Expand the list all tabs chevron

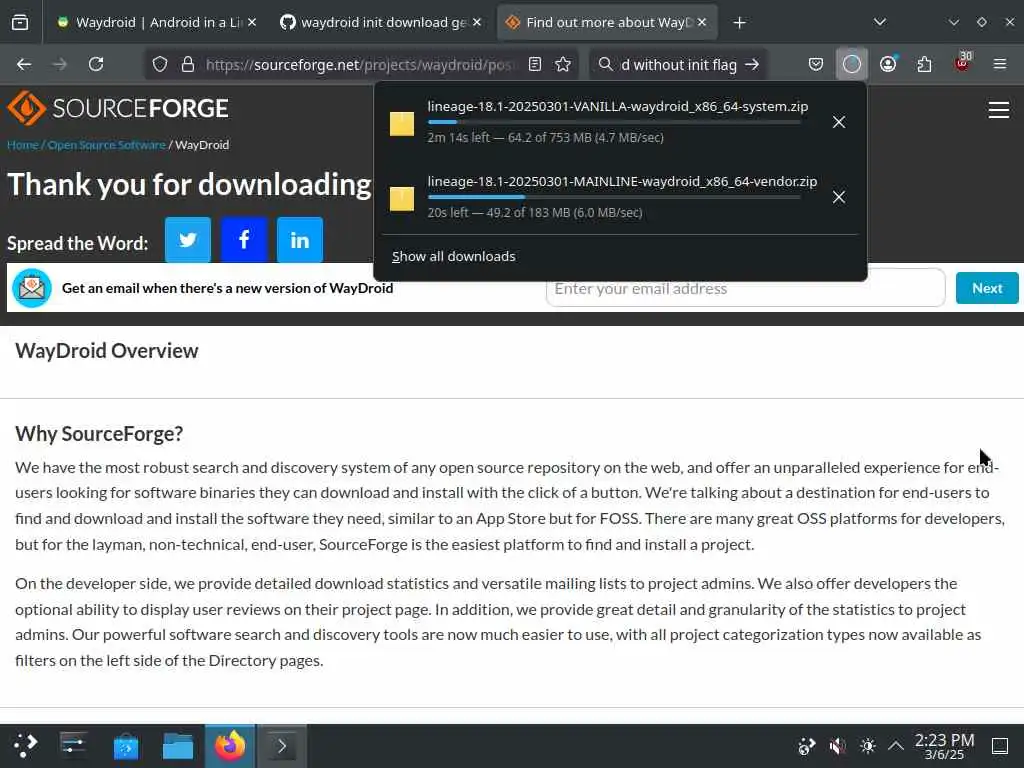pyautogui.click(x=880, y=23)
